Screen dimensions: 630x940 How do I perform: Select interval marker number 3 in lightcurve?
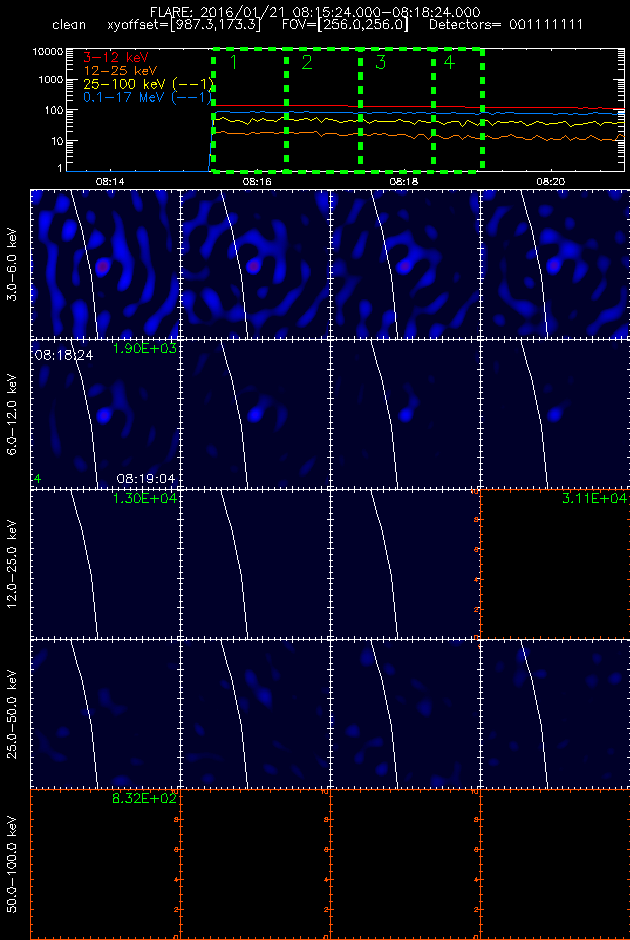380,62
